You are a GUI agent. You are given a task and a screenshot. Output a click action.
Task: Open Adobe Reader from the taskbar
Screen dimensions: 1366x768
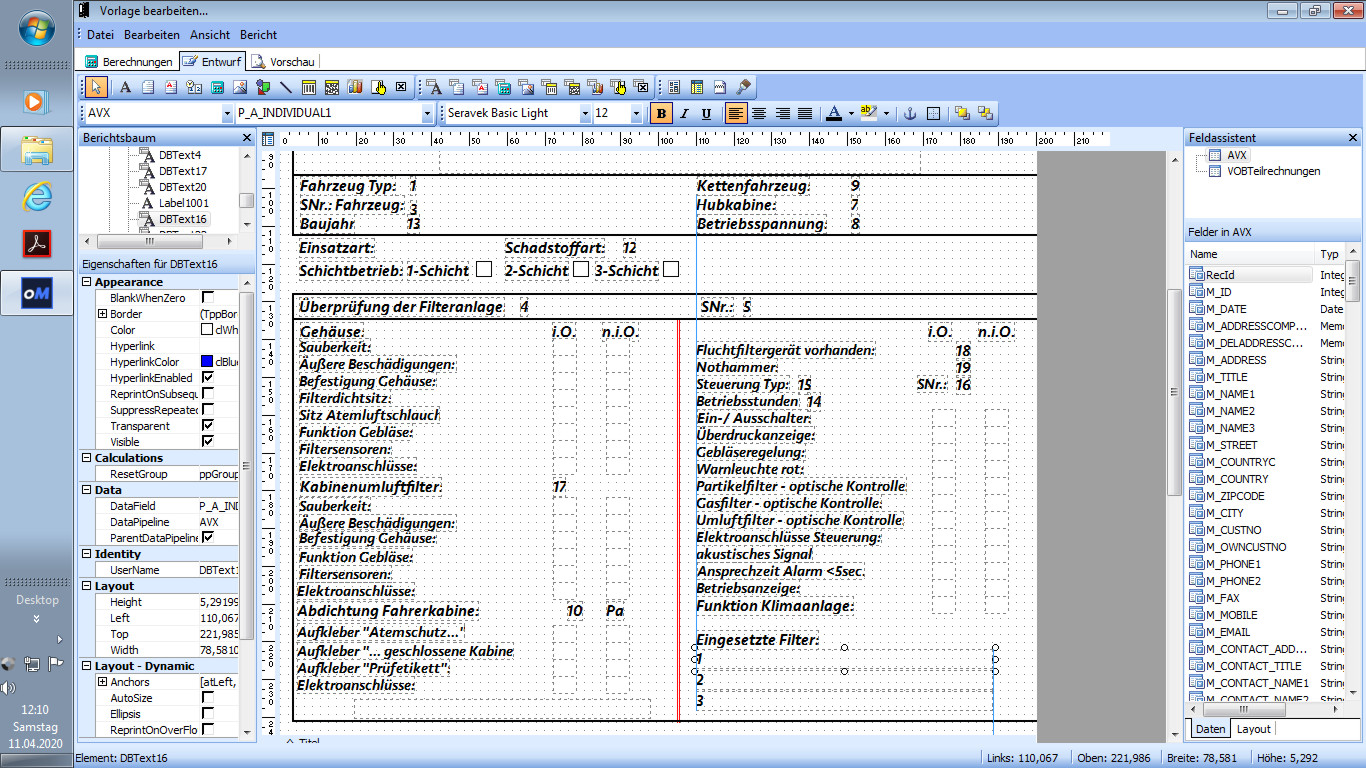36,244
